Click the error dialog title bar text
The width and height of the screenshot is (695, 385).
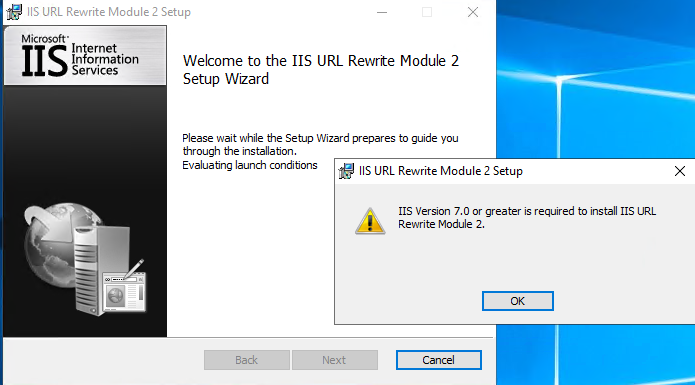point(441,171)
